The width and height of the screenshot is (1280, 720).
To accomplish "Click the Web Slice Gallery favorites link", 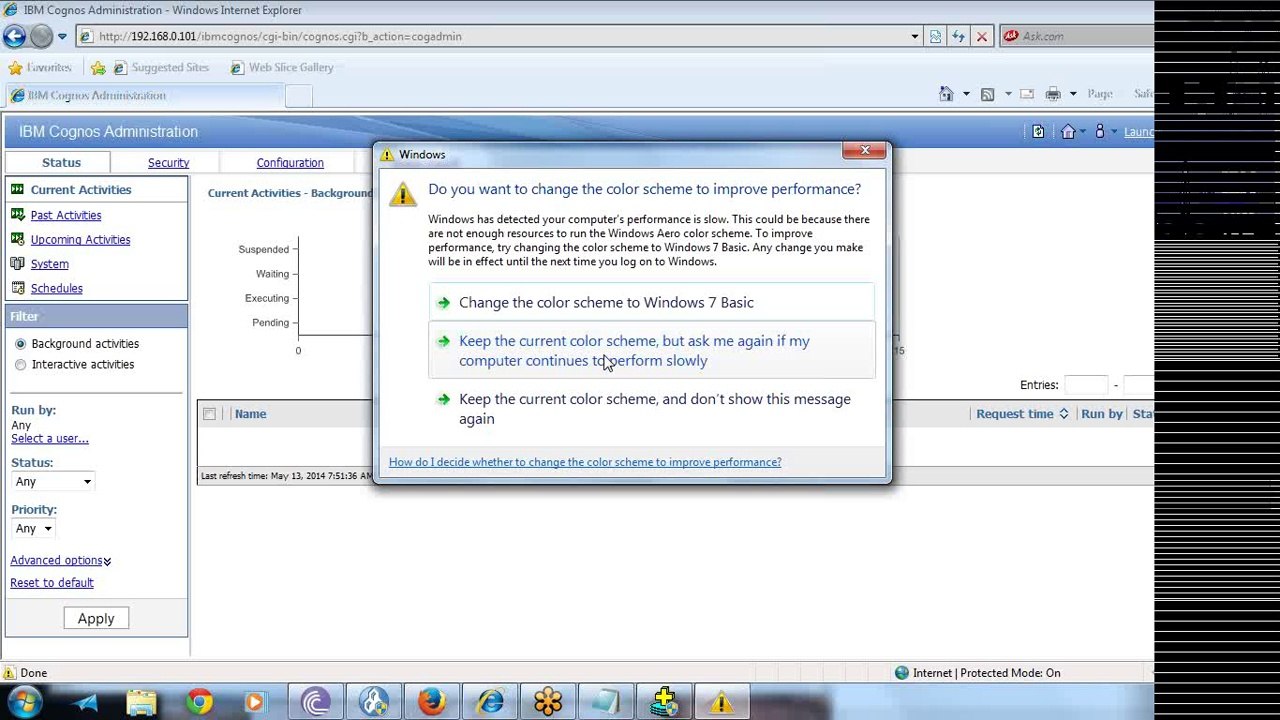I will coord(282,68).
